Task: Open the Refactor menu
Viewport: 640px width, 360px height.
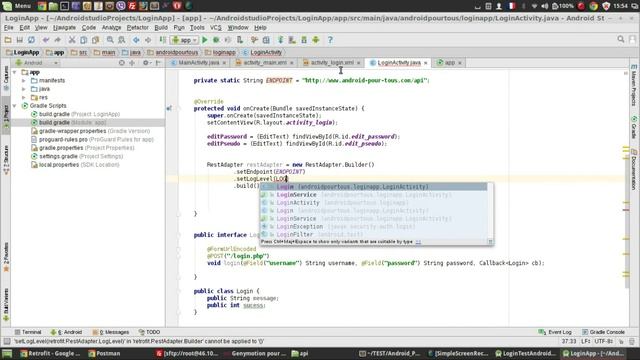Action: pyautogui.click(x=138, y=28)
